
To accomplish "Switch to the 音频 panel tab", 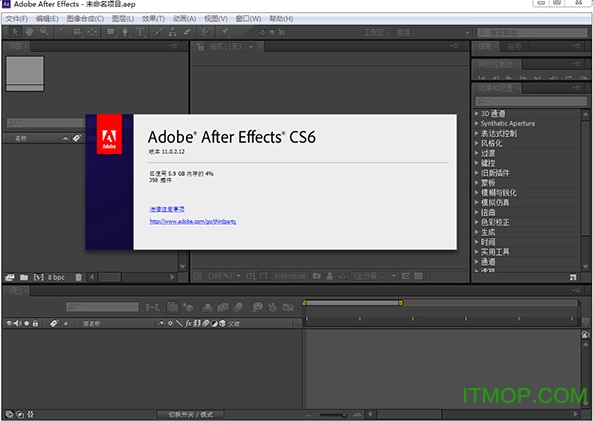I will (x=514, y=47).
